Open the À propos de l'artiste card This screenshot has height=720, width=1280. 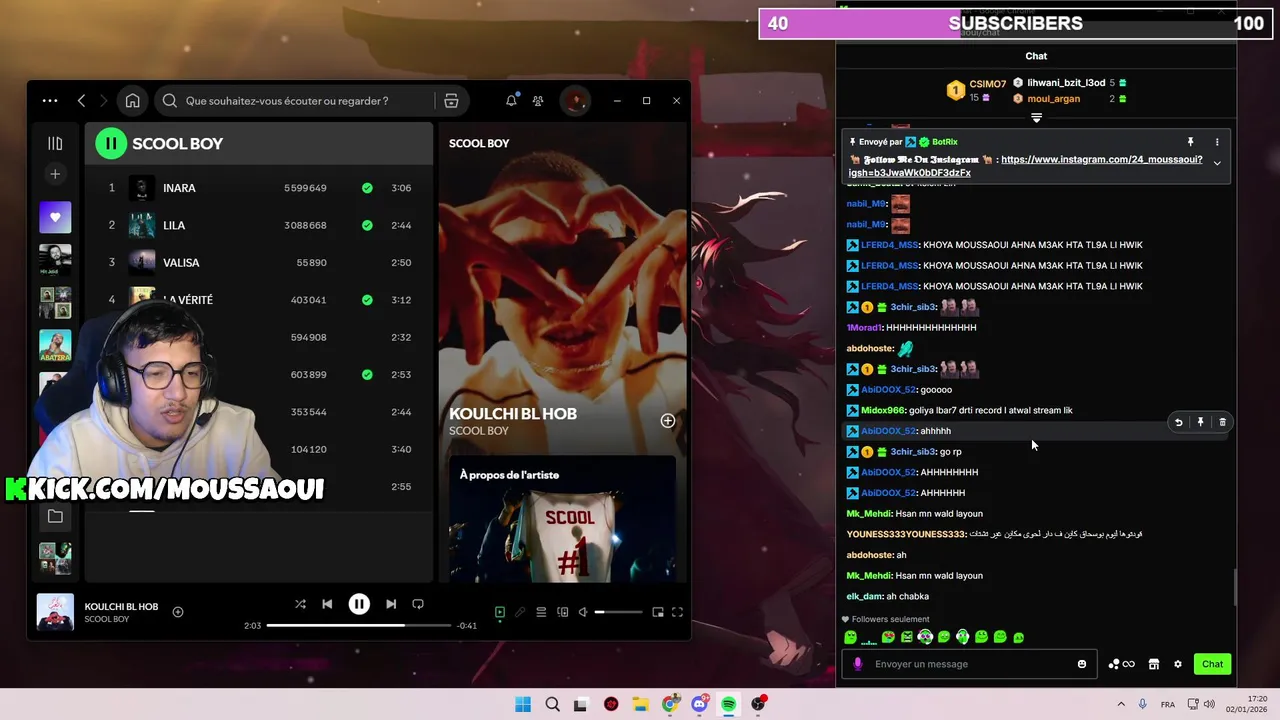(562, 518)
